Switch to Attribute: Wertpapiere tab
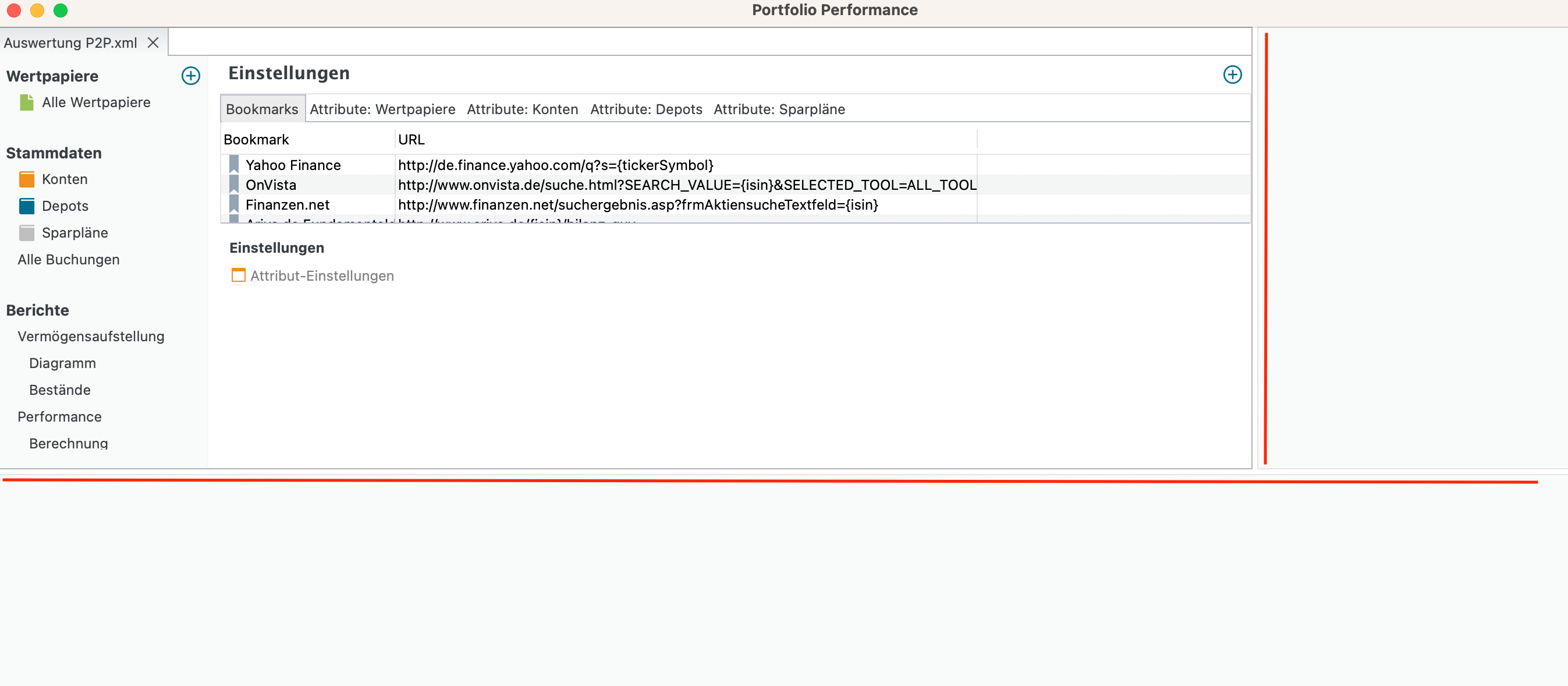 click(x=382, y=109)
